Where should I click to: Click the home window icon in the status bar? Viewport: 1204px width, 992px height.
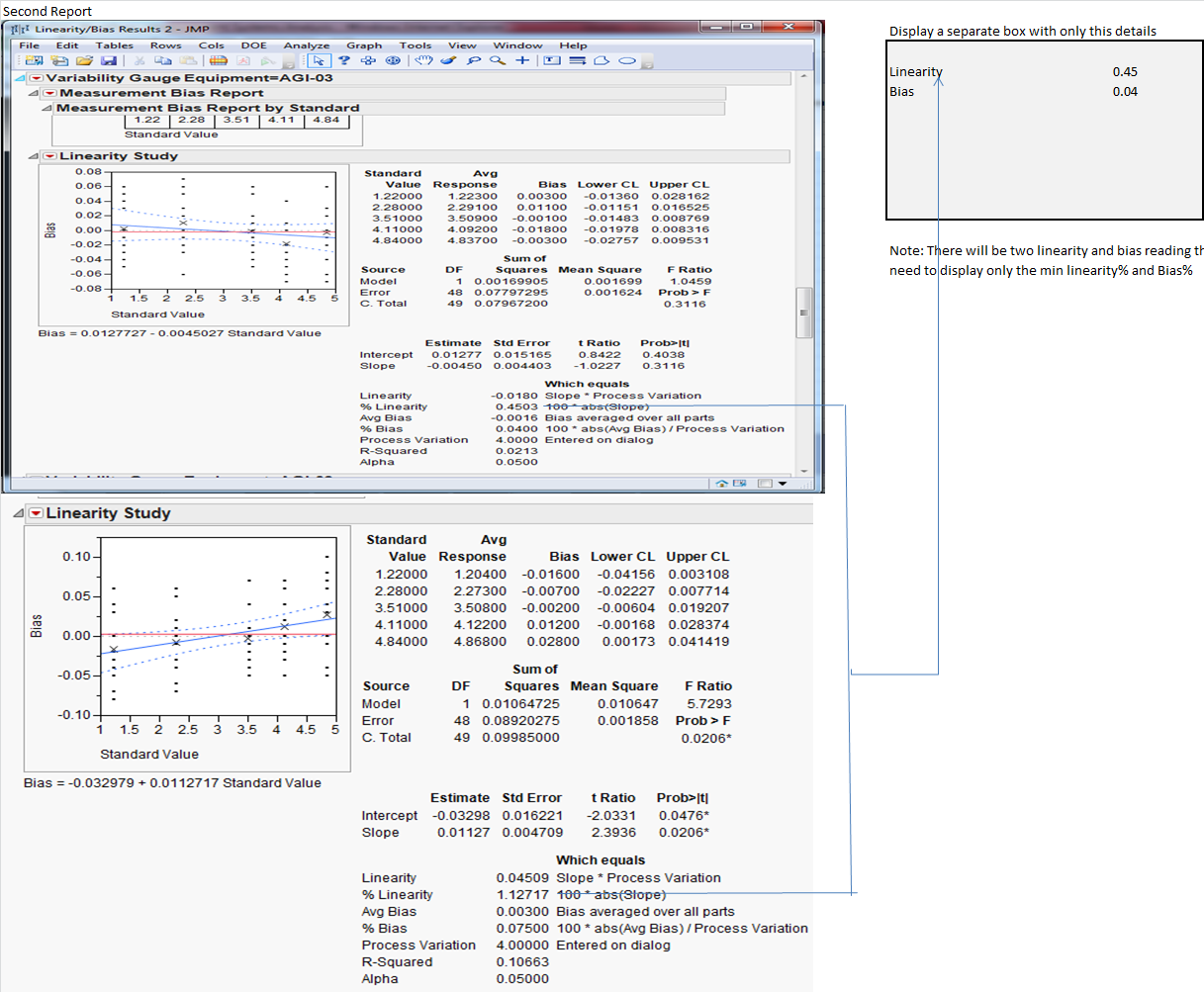point(722,484)
